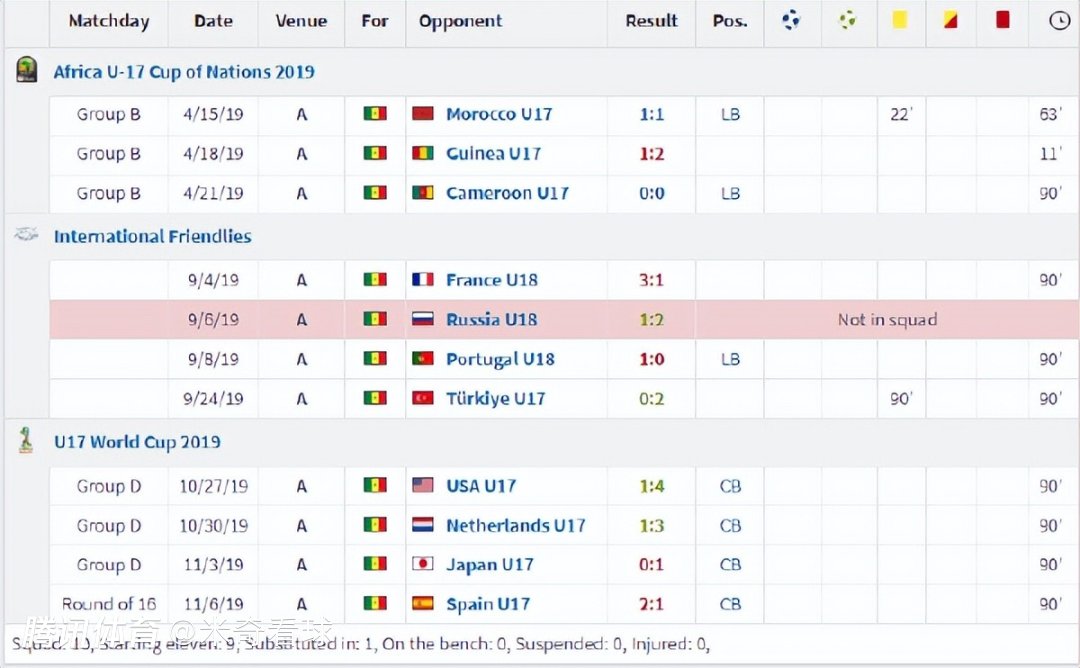
Task: Click the Opponent column header
Action: coord(460,21)
